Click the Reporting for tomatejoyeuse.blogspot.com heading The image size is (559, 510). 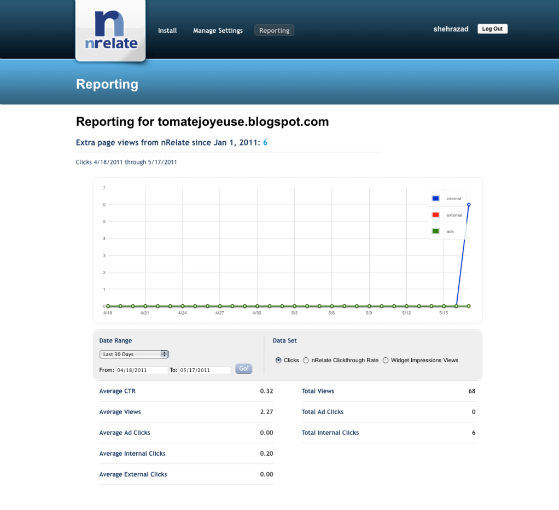202,122
